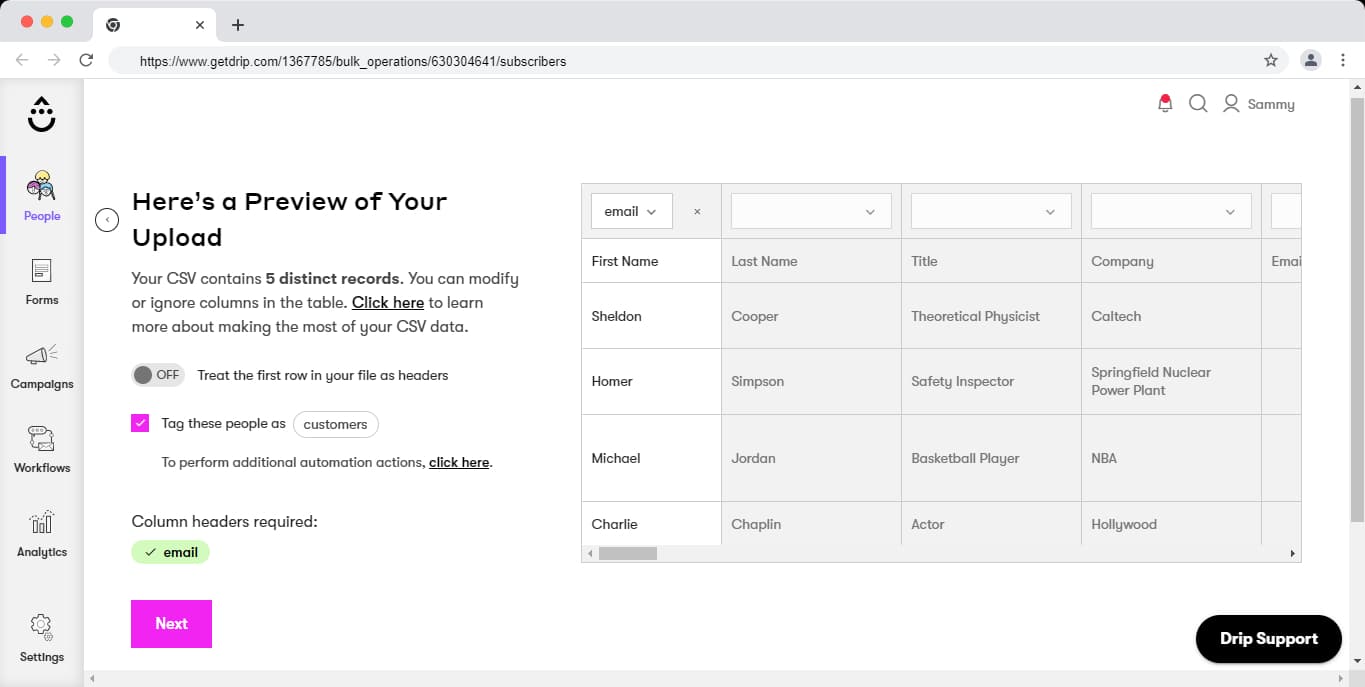This screenshot has width=1365, height=687.
Task: Open the Last Name column dropdown
Action: [x=811, y=211]
